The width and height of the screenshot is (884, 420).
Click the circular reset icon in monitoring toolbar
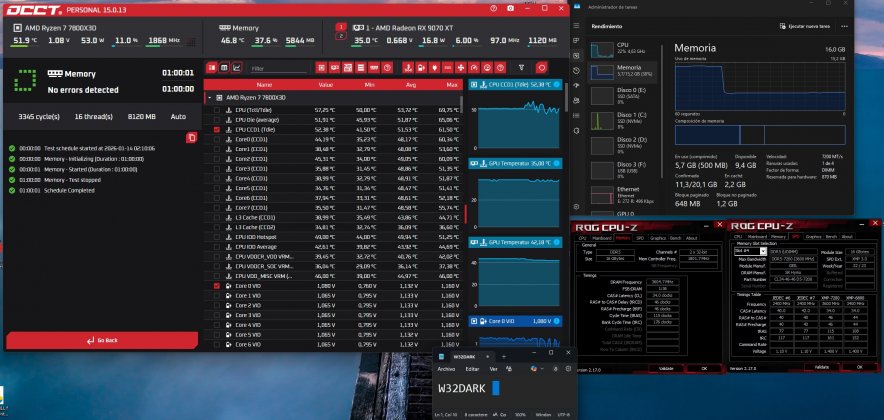tap(542, 68)
